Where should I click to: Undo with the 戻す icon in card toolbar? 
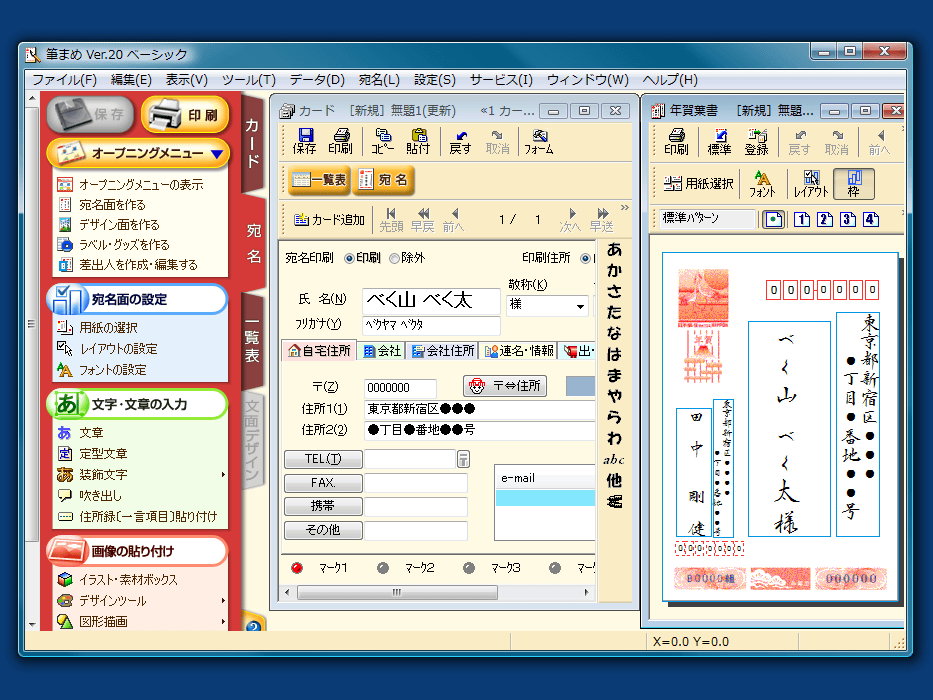click(x=461, y=142)
